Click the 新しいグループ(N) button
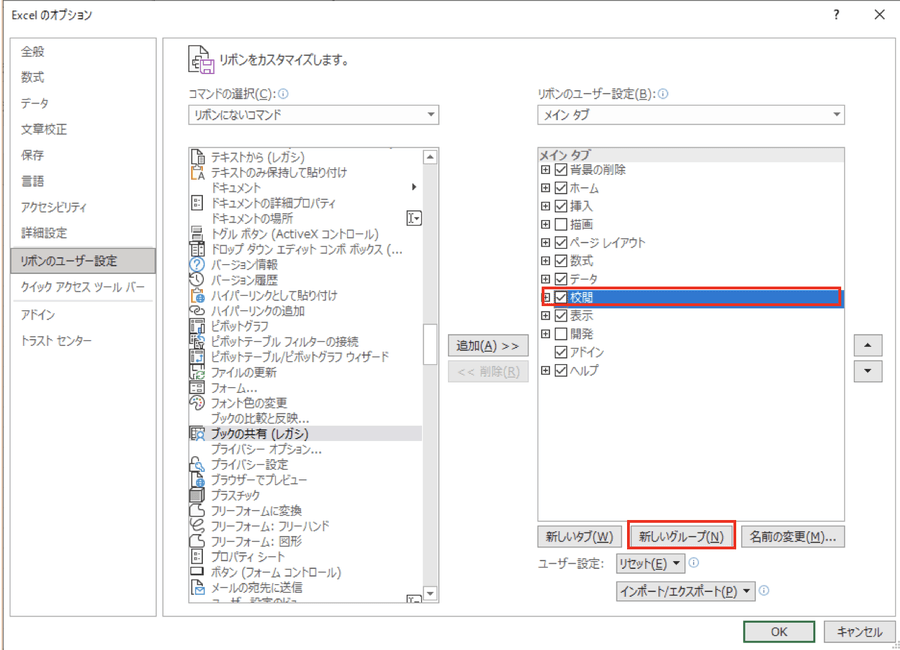The height and width of the screenshot is (650, 900). click(x=681, y=537)
